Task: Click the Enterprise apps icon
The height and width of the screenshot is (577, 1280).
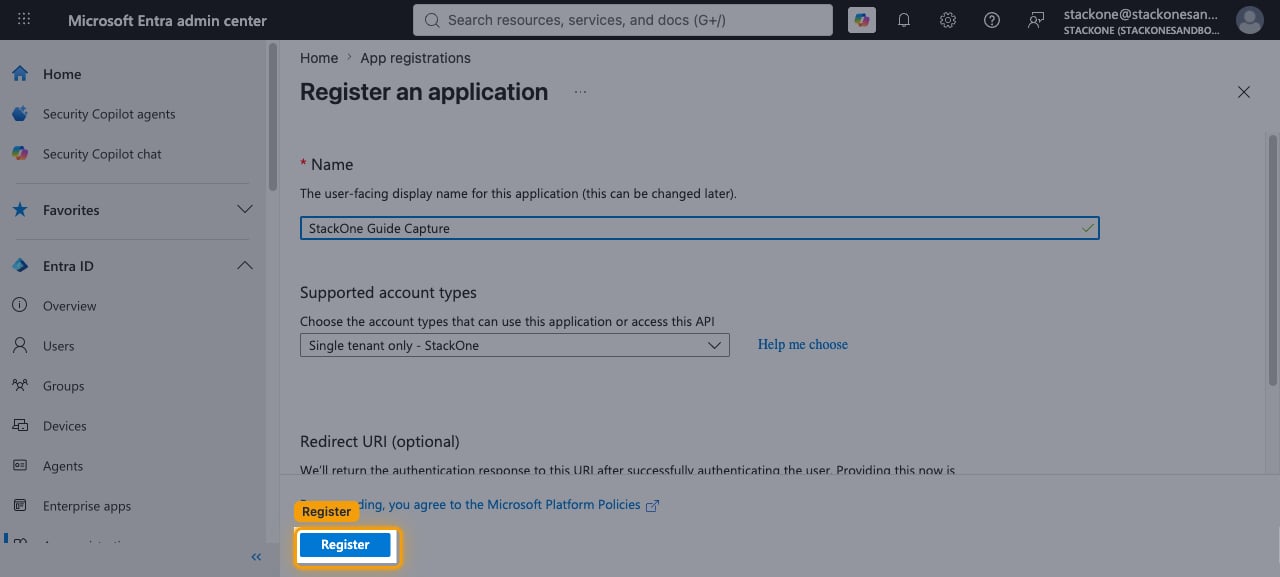Action: click(20, 506)
